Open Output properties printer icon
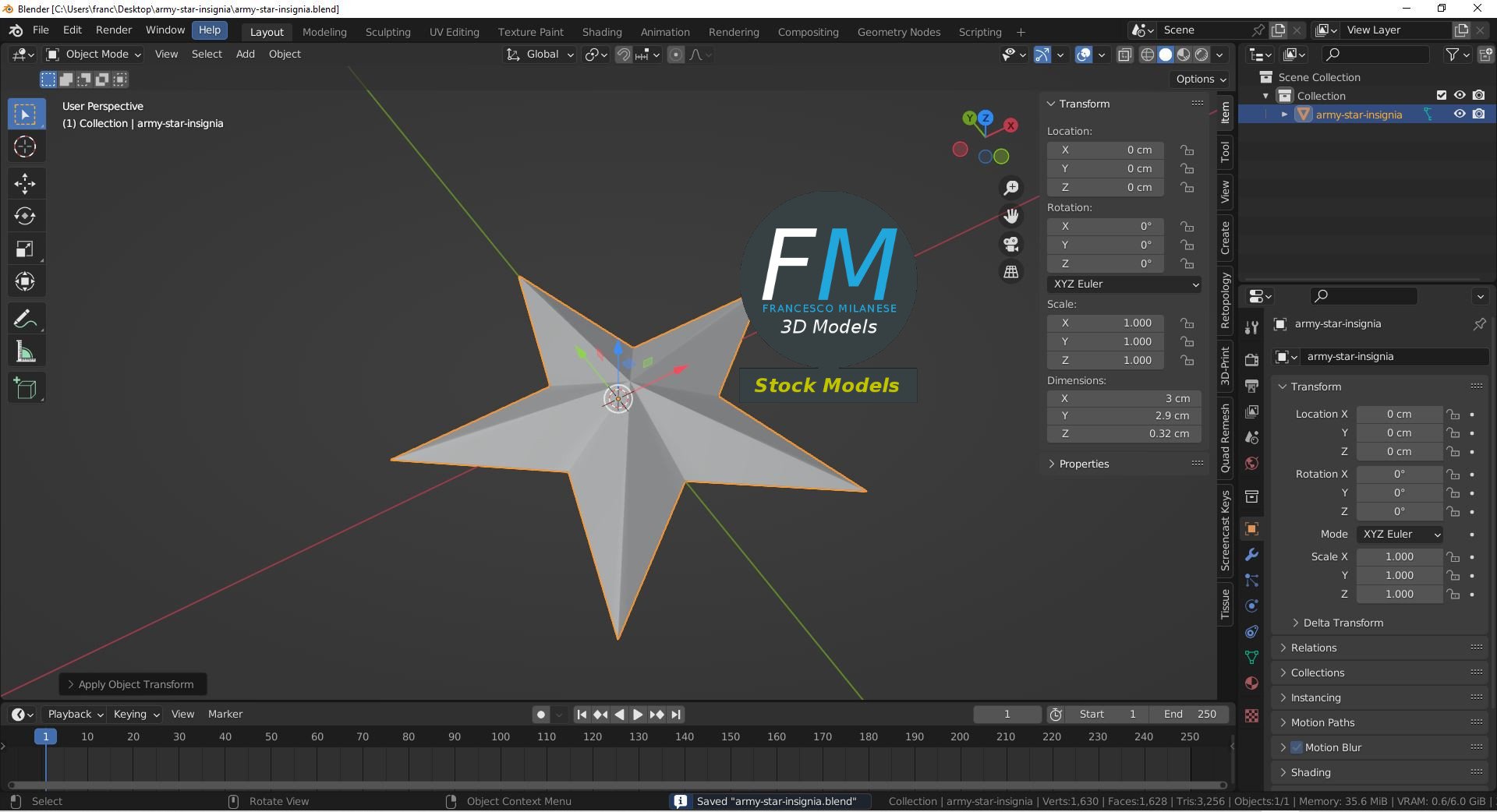 point(1251,386)
